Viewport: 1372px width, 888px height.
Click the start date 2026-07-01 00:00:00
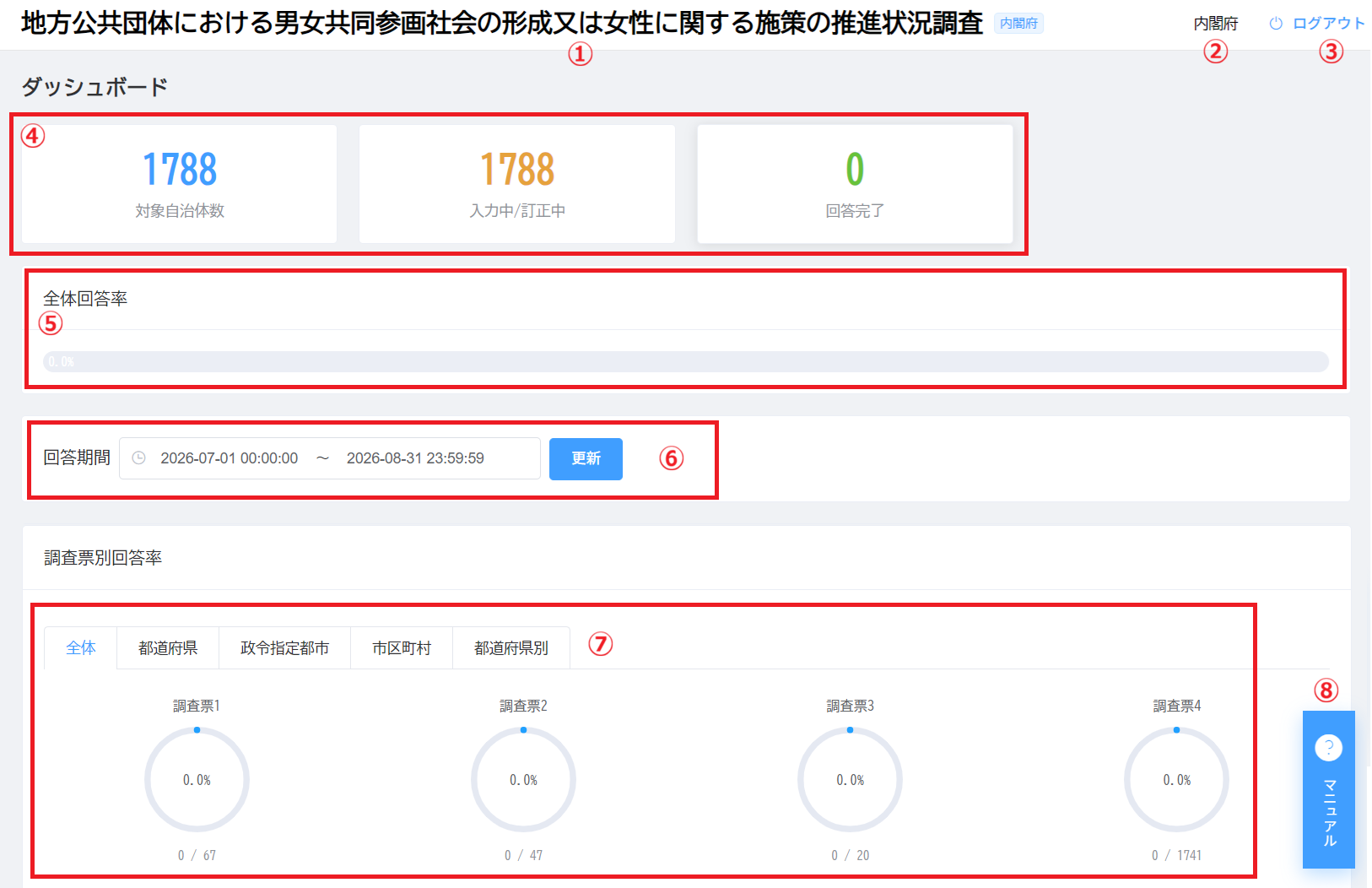(x=230, y=458)
